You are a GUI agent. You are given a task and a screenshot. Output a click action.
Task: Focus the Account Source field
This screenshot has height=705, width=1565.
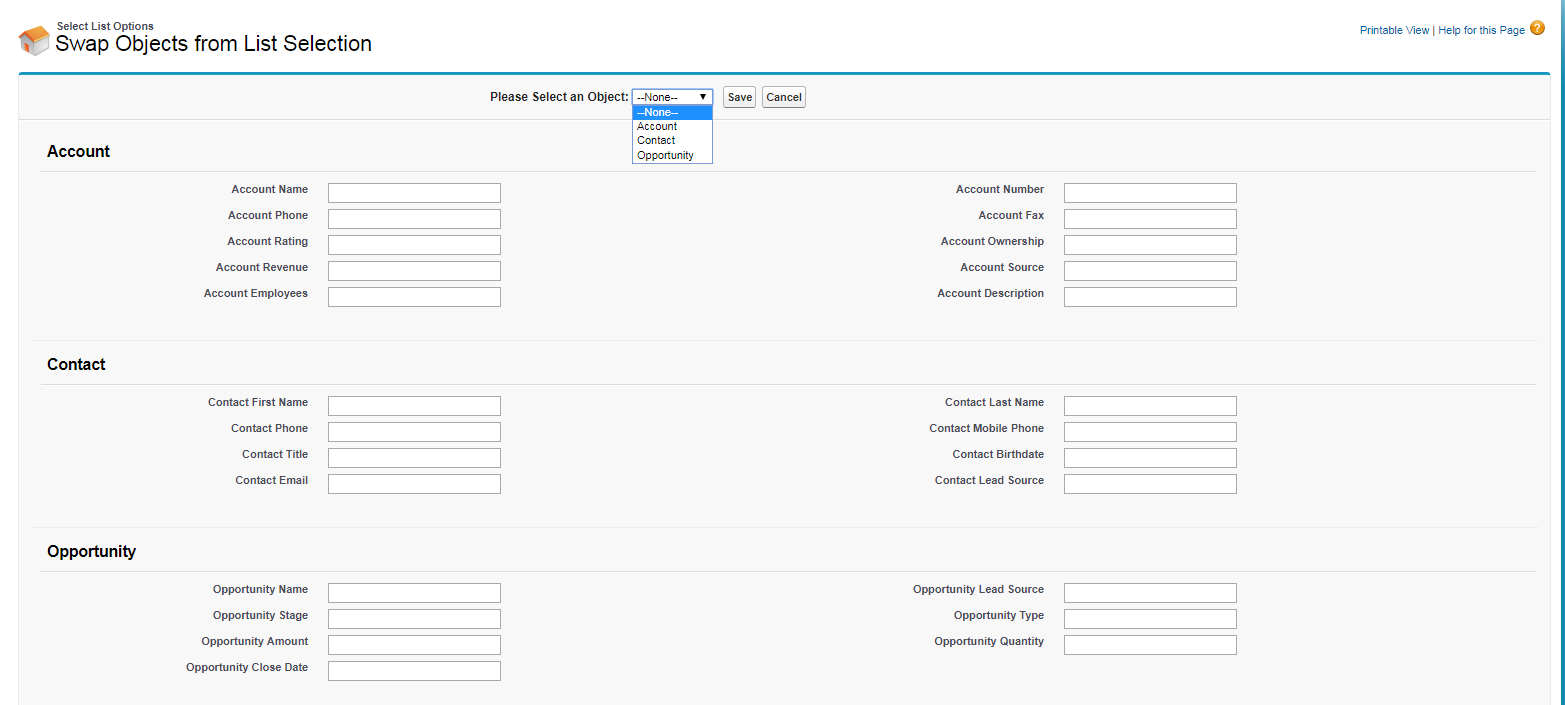pos(1150,271)
